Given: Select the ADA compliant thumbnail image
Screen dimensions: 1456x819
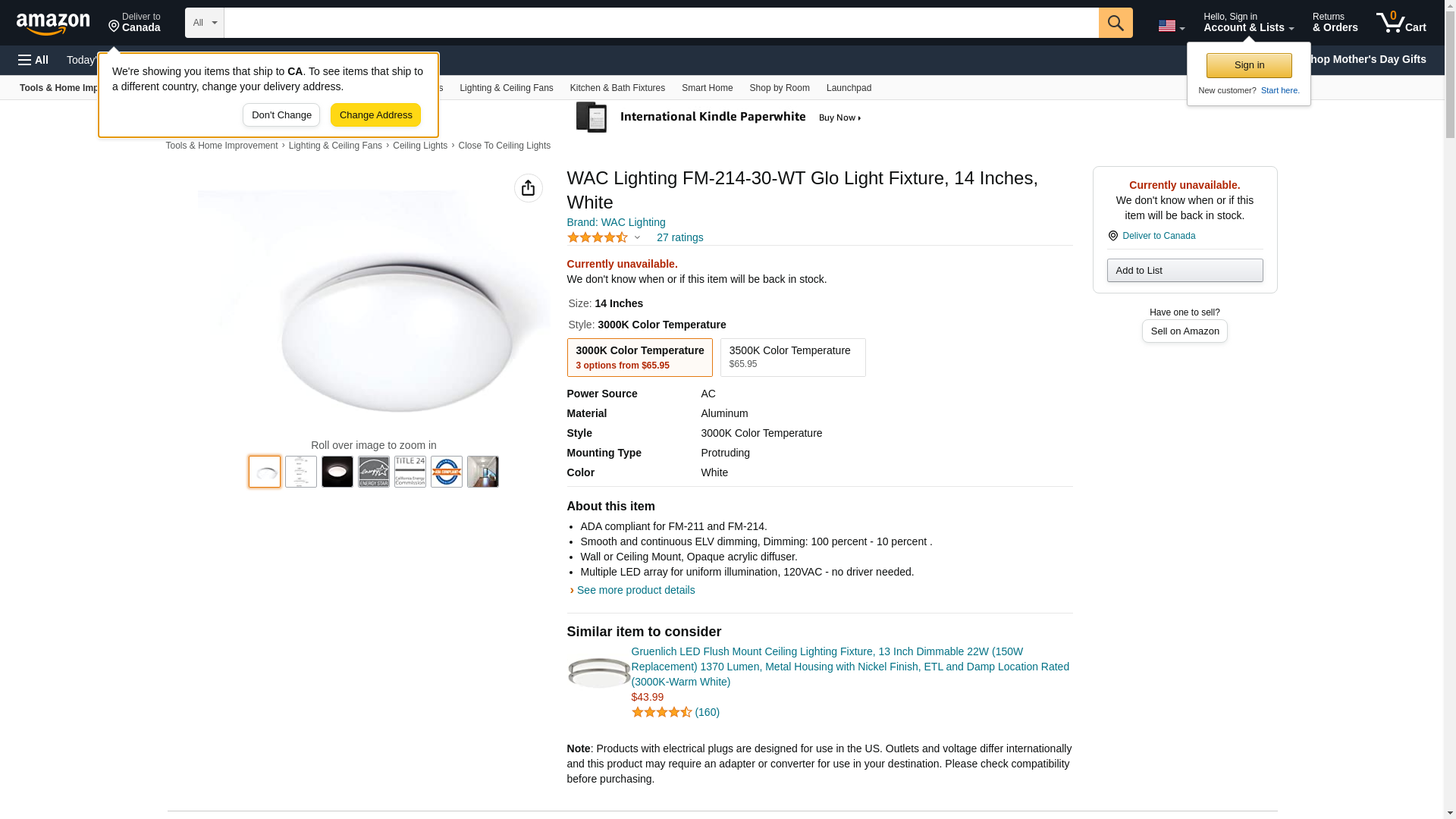Looking at the screenshot, I should (447, 472).
